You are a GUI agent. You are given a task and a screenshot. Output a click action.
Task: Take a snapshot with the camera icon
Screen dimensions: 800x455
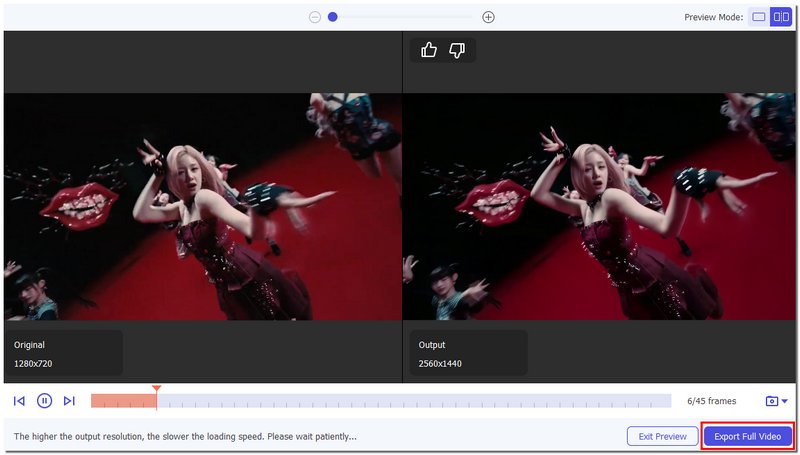click(x=771, y=401)
